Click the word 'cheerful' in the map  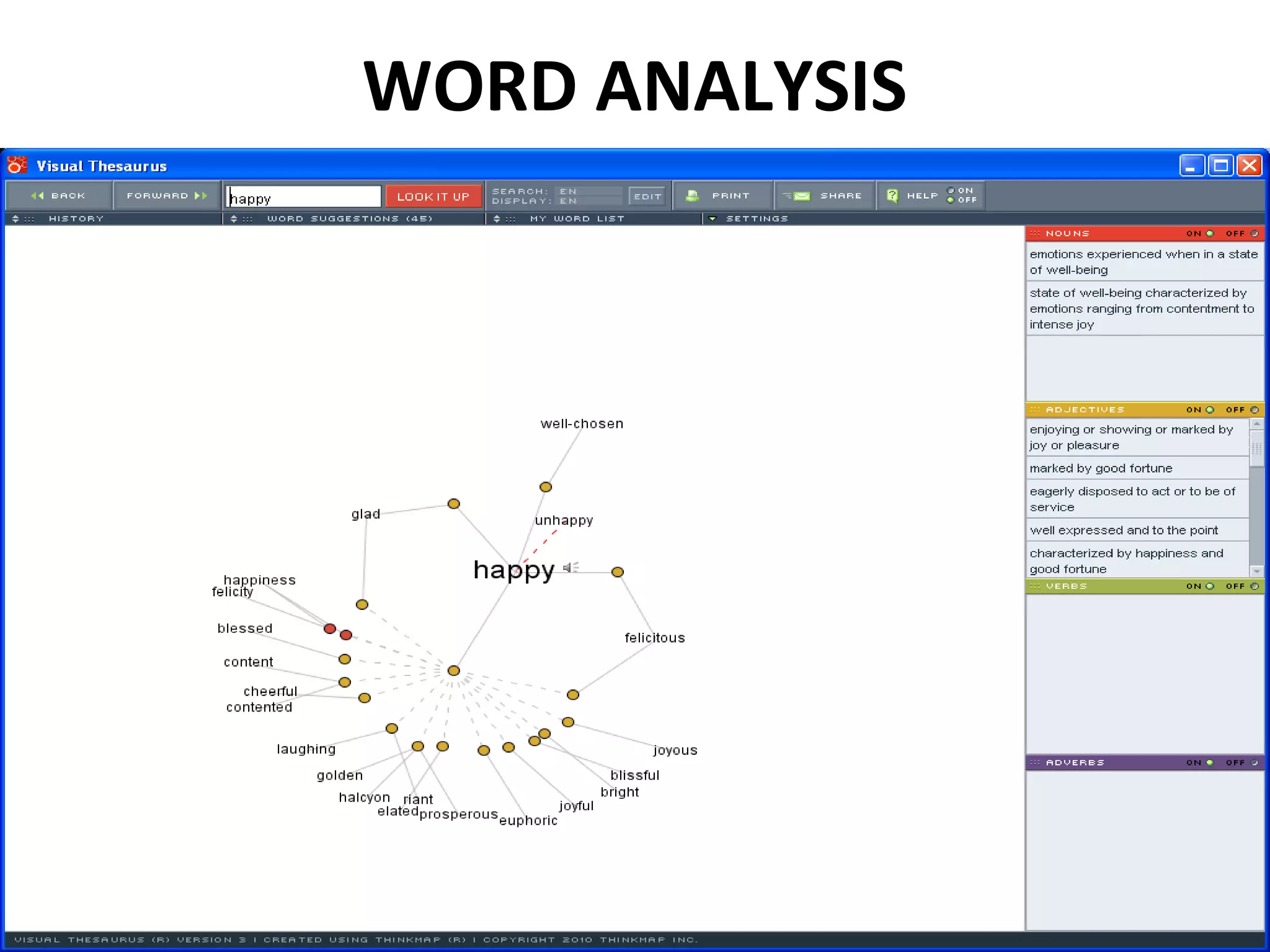click(270, 691)
